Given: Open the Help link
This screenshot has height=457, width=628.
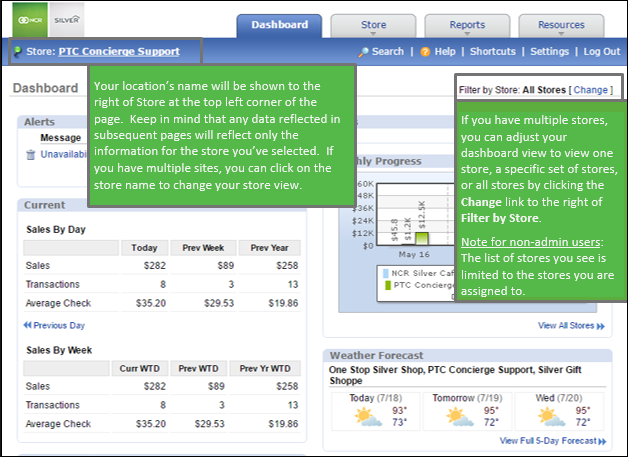Looking at the screenshot, I should coord(445,52).
